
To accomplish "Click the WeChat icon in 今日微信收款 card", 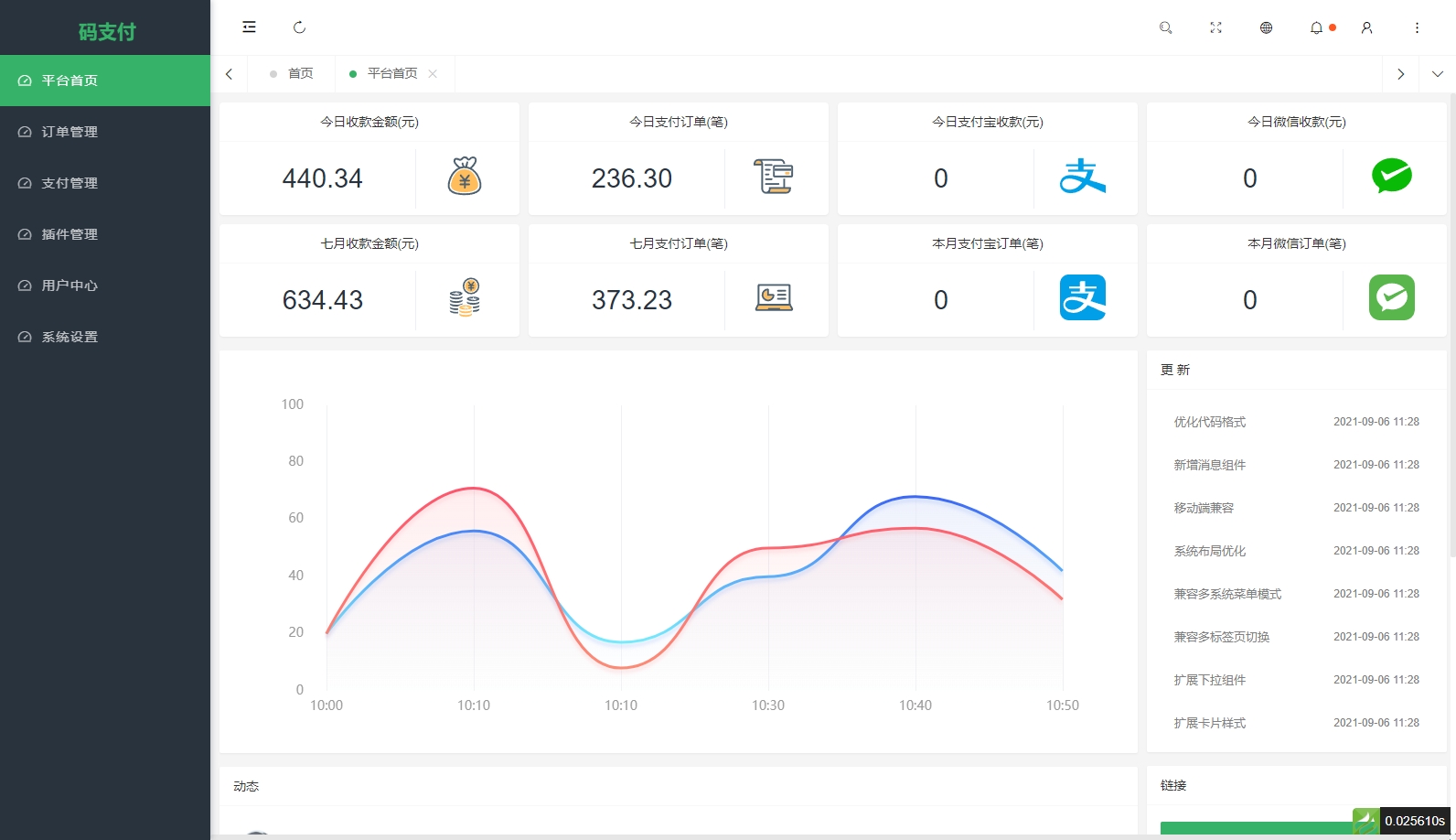I will 1391,176.
